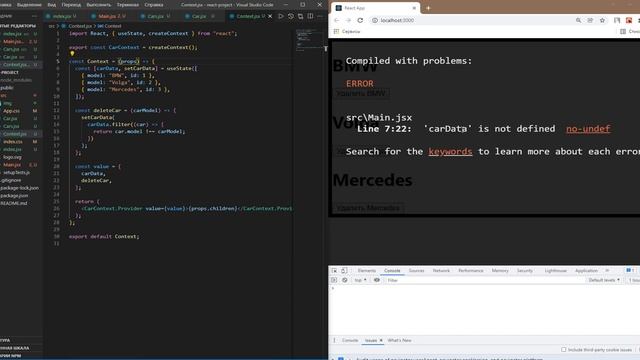Go back in the Chrome browser
Image resolution: width=640 pixels, height=360 pixels.
click(x=336, y=20)
